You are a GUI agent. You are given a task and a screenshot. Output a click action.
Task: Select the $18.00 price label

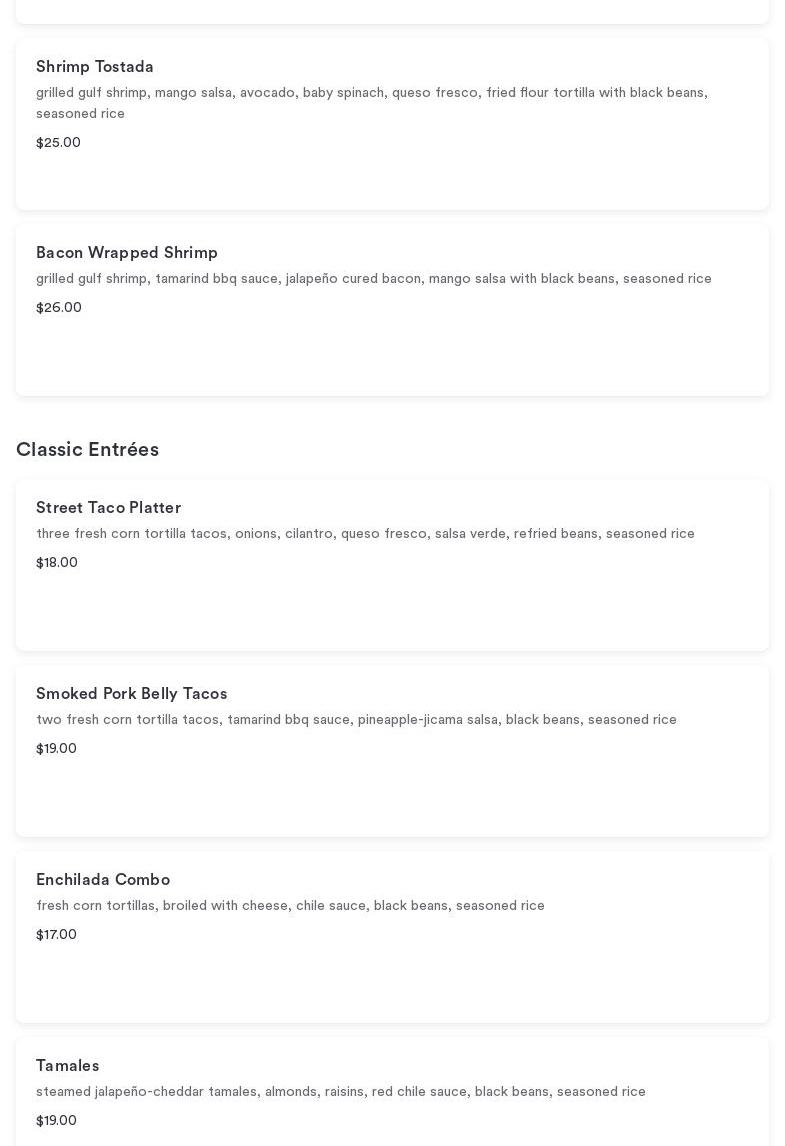pyautogui.click(x=57, y=563)
